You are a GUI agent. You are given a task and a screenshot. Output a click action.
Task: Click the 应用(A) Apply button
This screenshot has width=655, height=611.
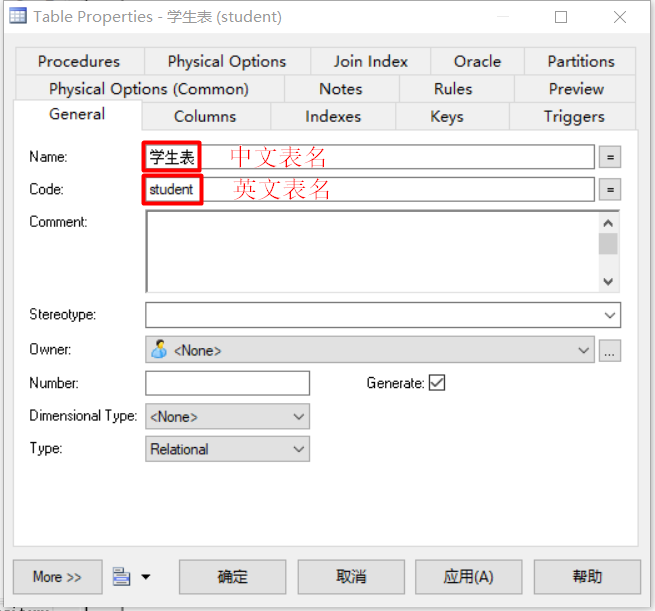click(469, 577)
